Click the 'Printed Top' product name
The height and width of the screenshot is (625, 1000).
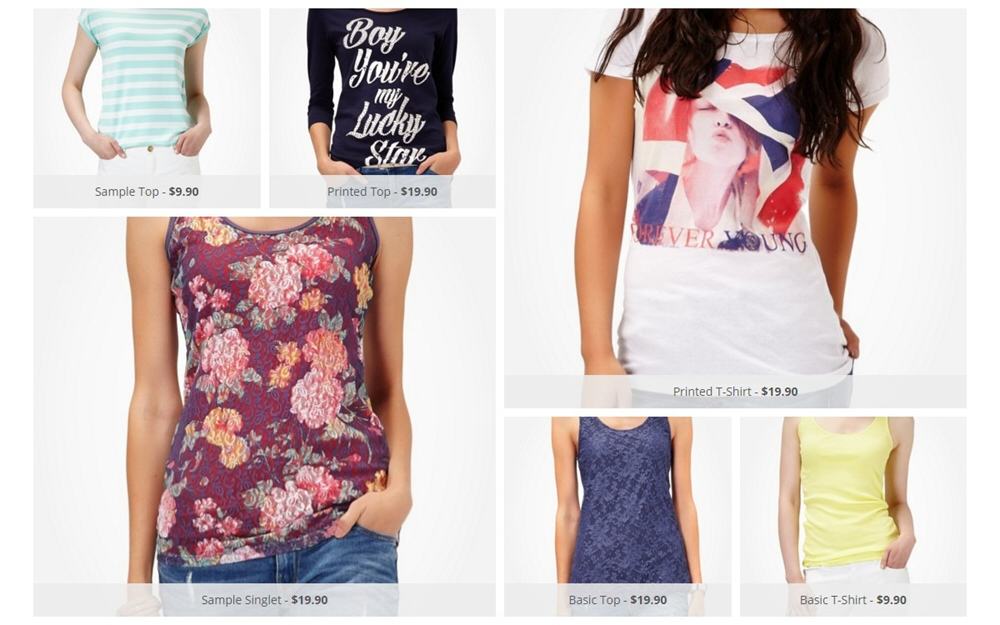tap(358, 191)
